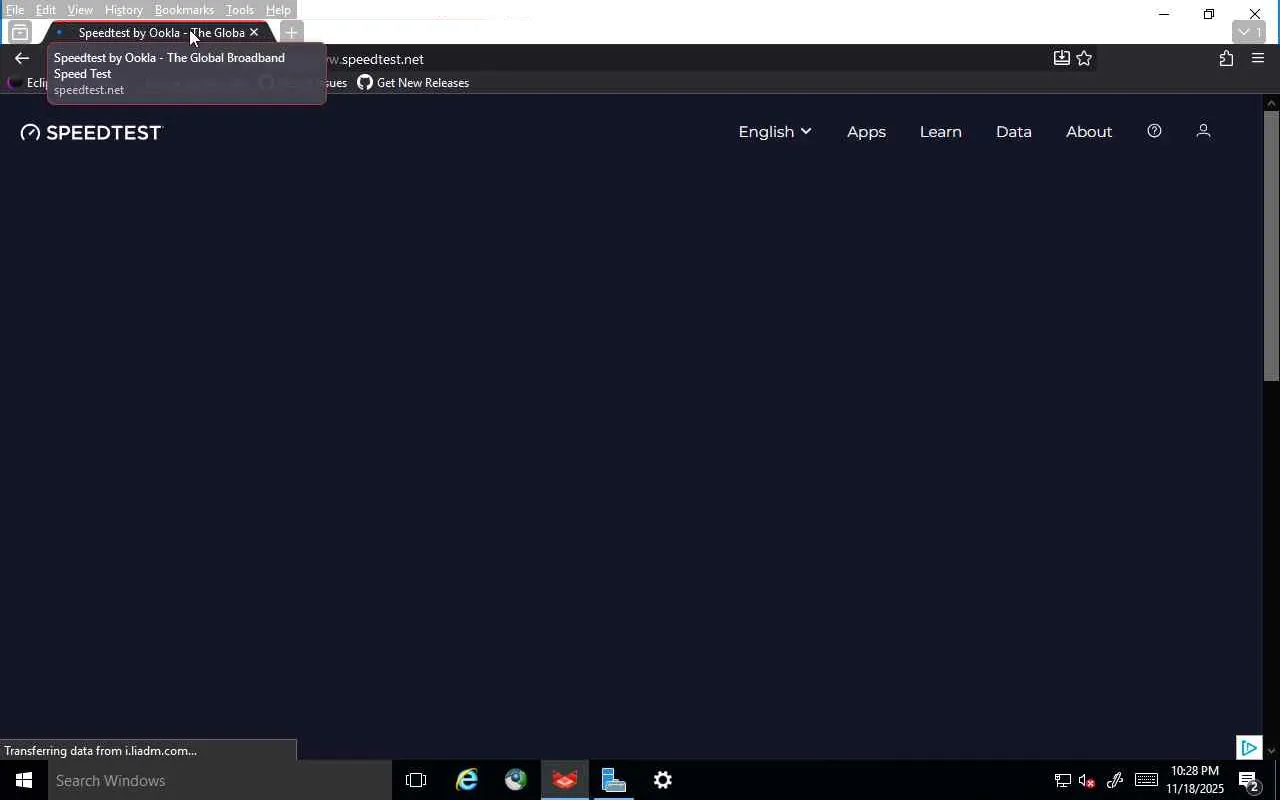The height and width of the screenshot is (800, 1280).
Task: Open the Help menu in the menu bar
Action: tap(278, 10)
